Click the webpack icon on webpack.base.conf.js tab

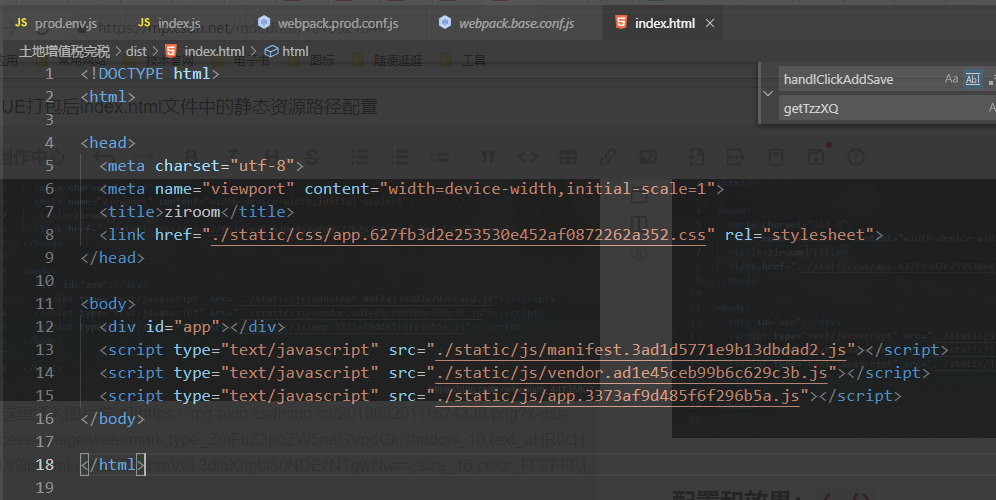(x=445, y=23)
